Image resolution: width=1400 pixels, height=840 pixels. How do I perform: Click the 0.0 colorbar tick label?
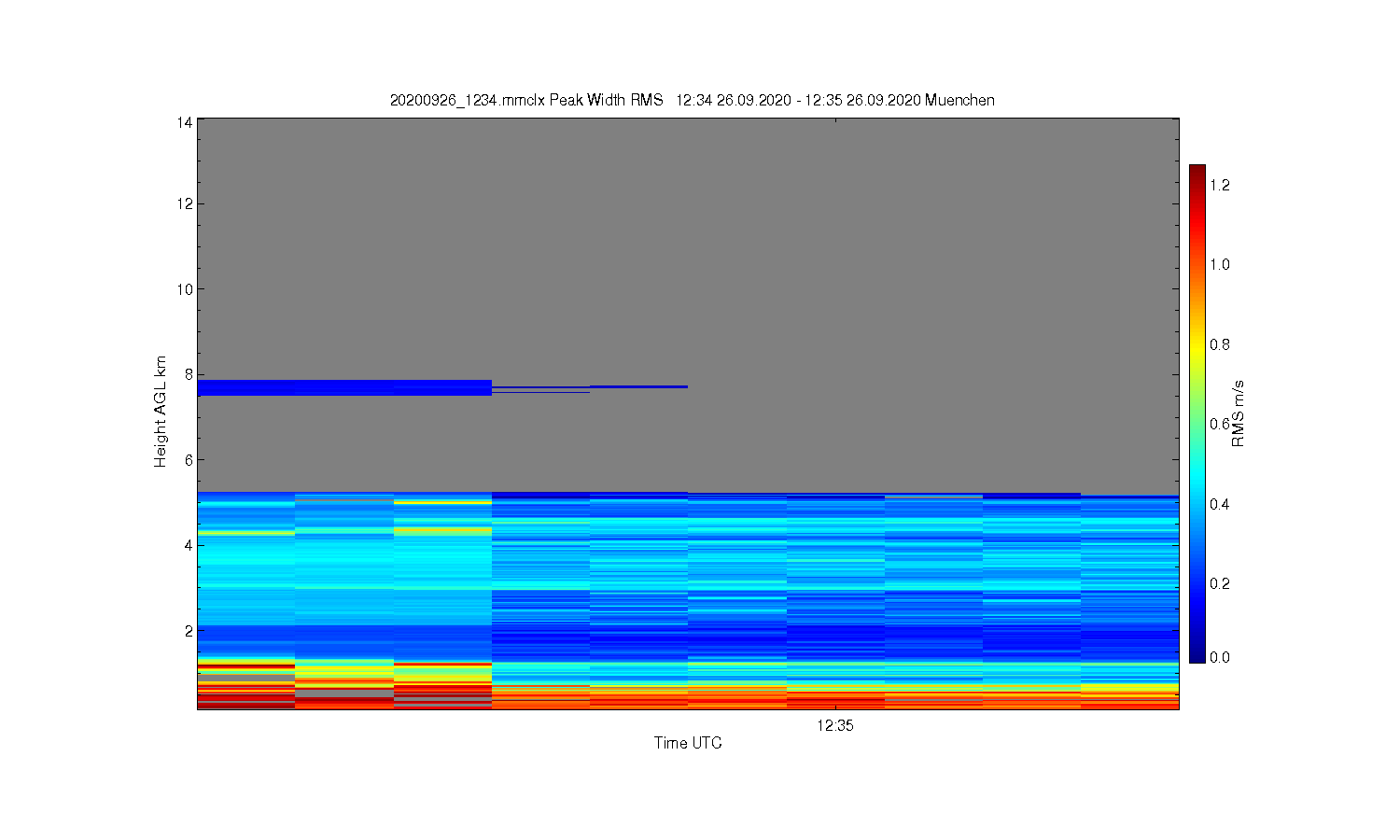[1220, 657]
